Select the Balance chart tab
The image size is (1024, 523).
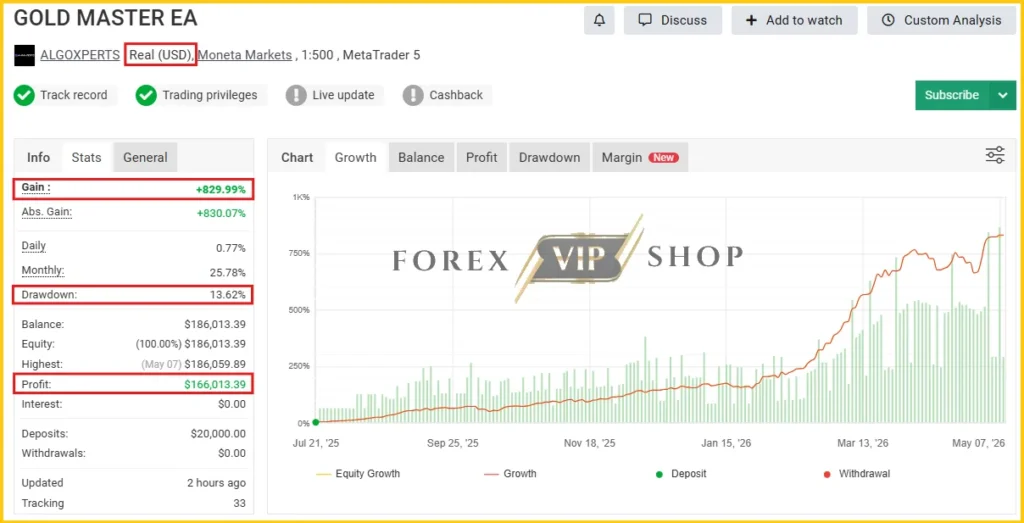tap(421, 157)
